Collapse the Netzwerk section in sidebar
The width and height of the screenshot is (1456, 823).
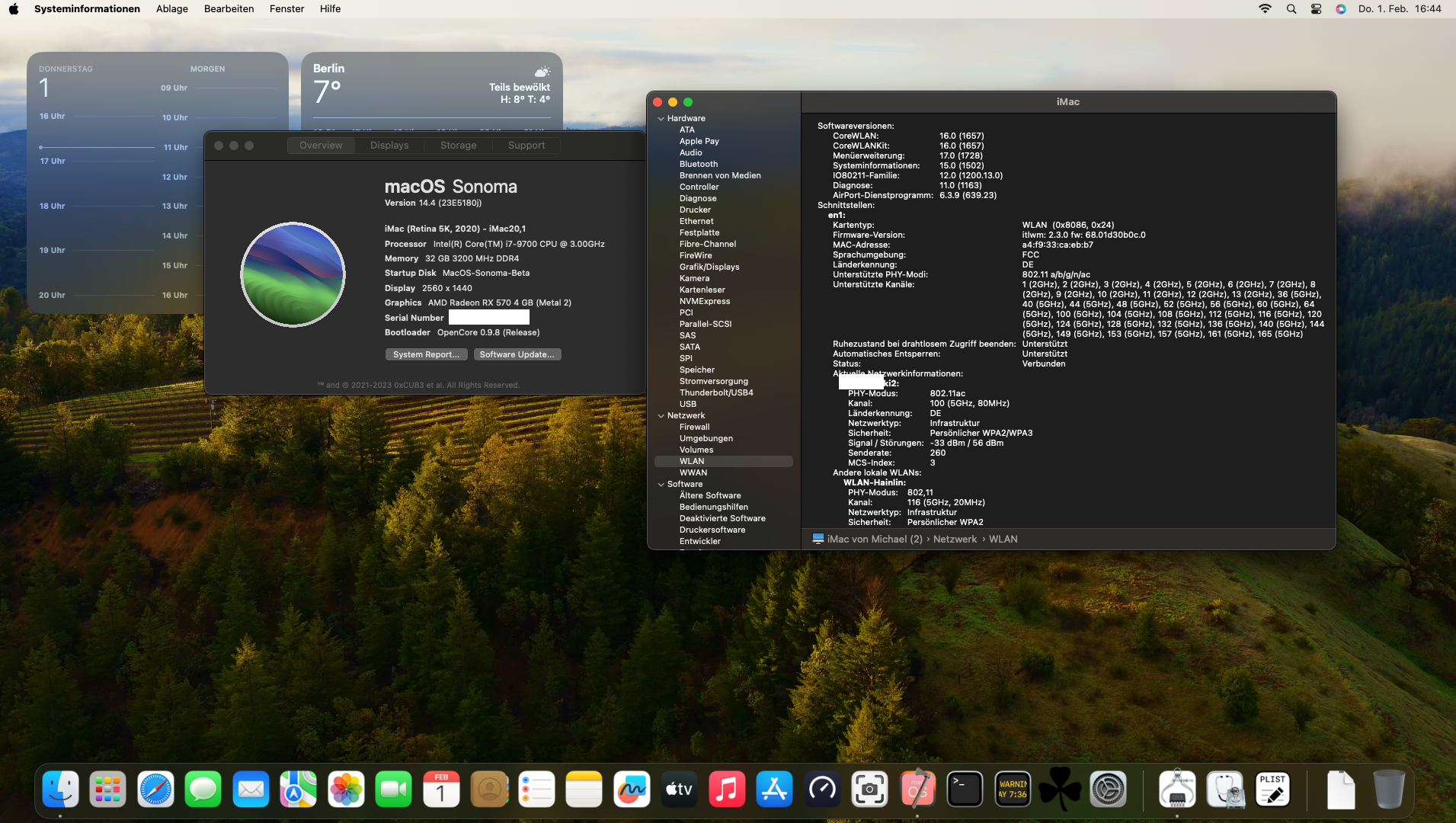pos(661,416)
